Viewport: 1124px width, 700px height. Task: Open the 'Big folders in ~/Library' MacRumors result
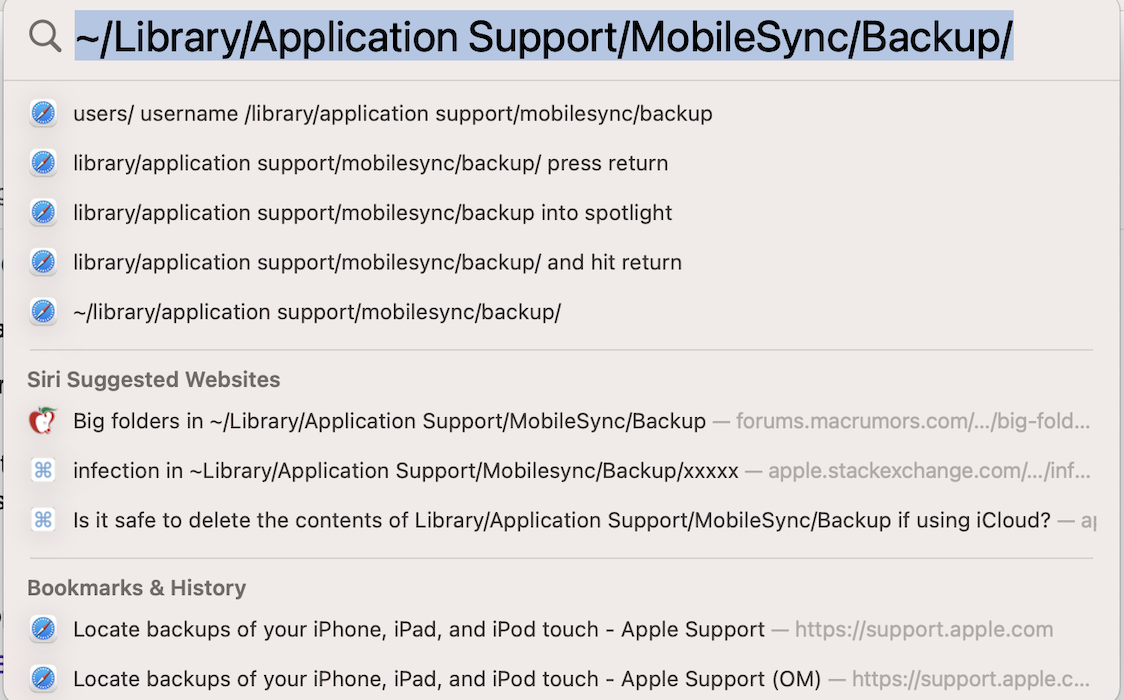(x=389, y=421)
